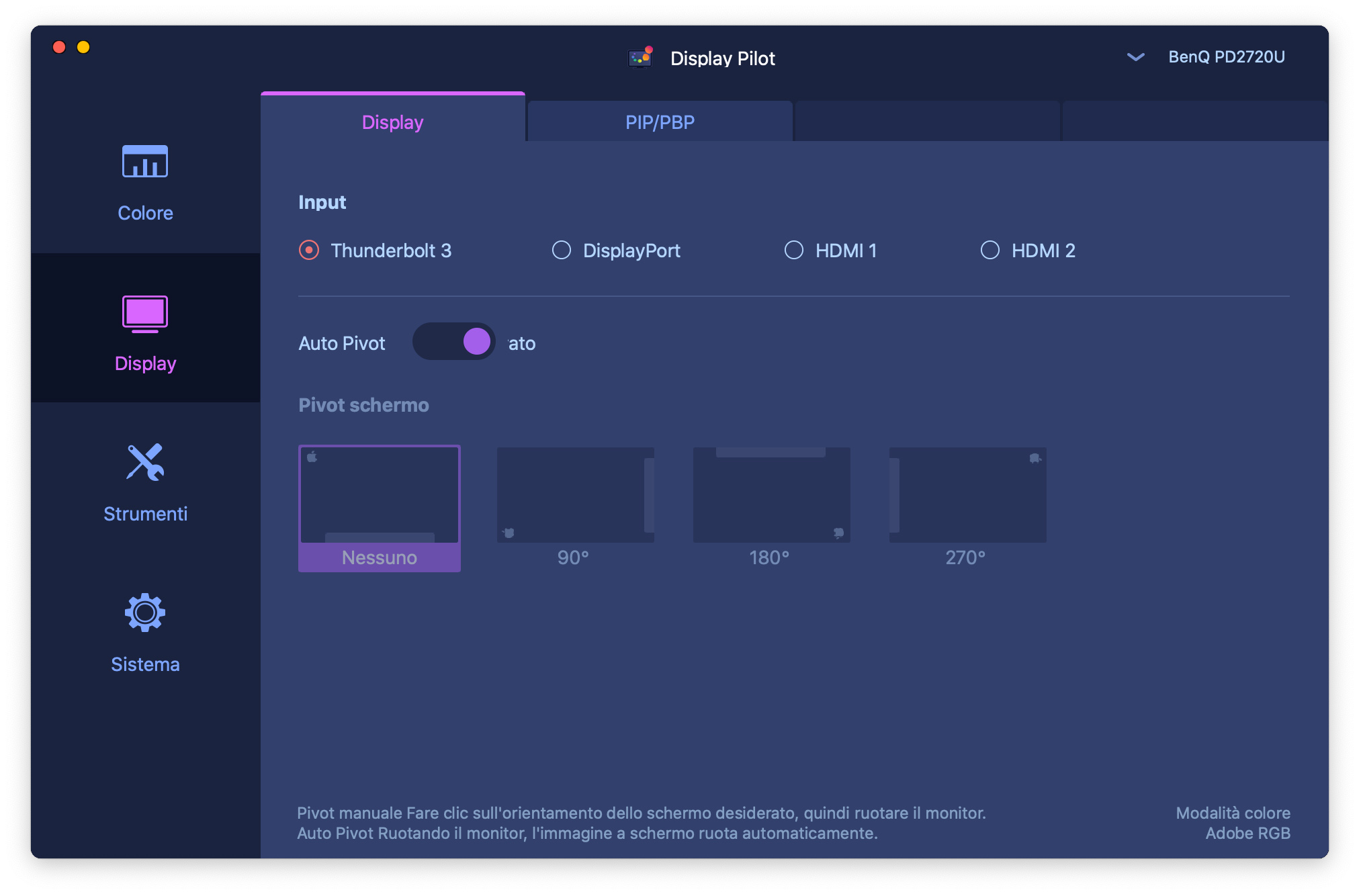Image resolution: width=1361 pixels, height=896 pixels.
Task: Choose DisplayPort as input source
Action: 562,251
